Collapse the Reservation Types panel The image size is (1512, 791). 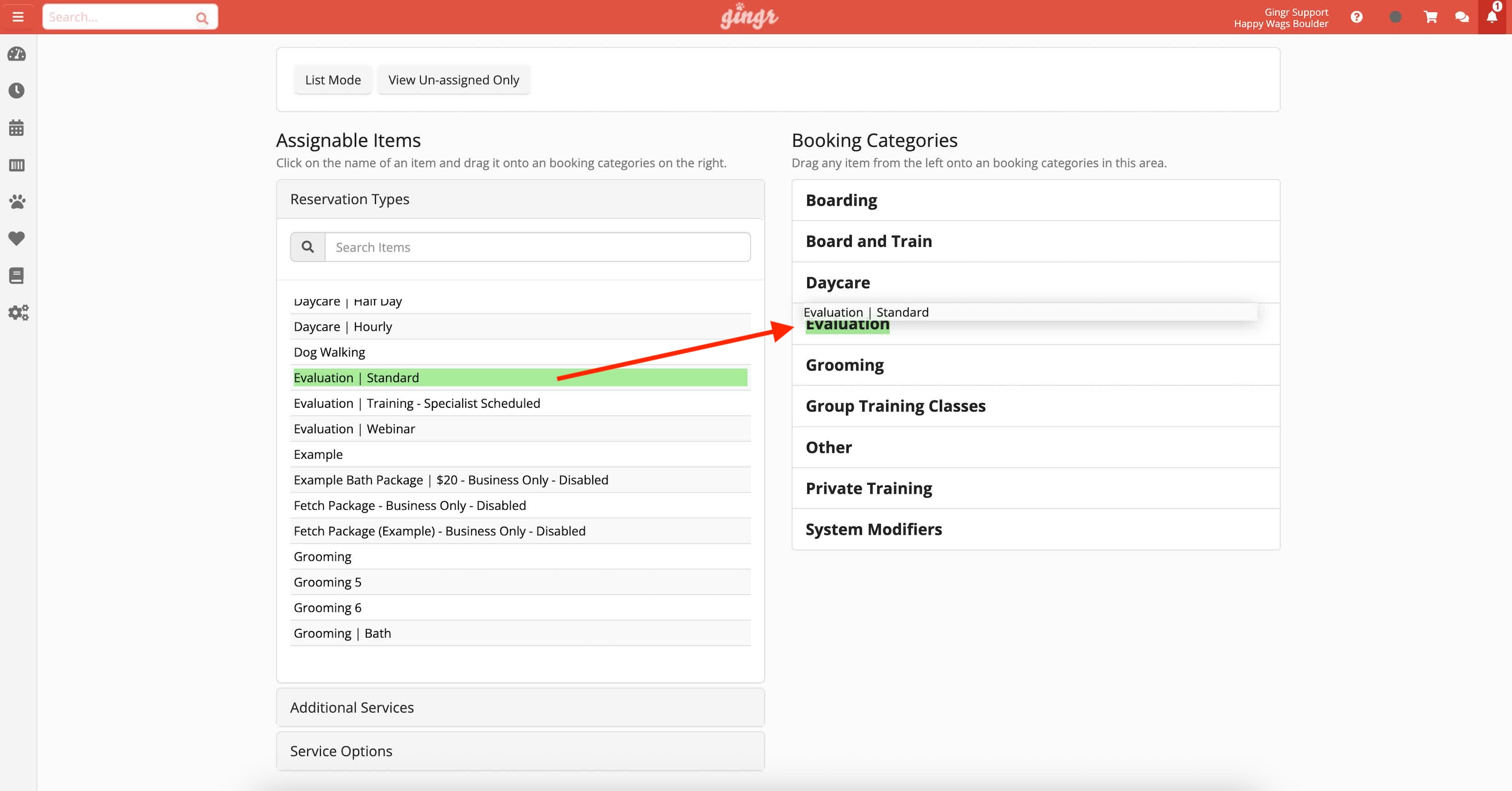click(x=520, y=199)
